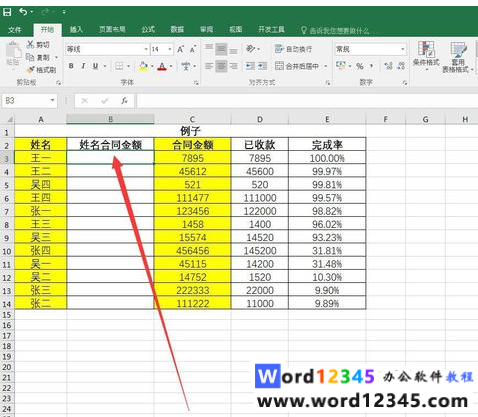Decrease indent icon
The width and height of the screenshot is (478, 417).
(250, 66)
